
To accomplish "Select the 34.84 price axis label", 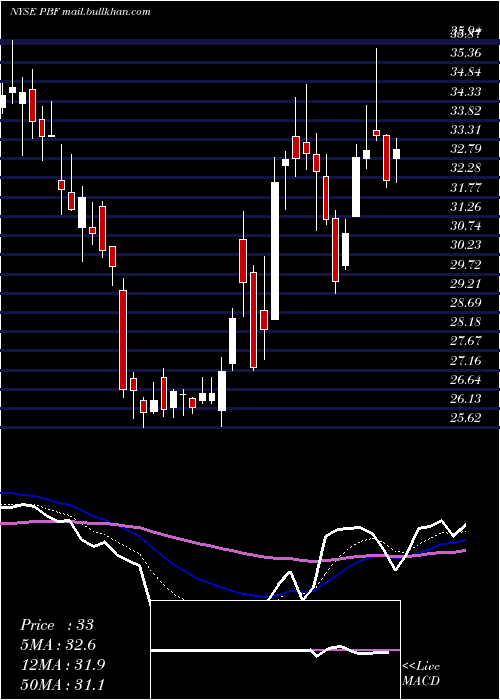I will [466, 72].
